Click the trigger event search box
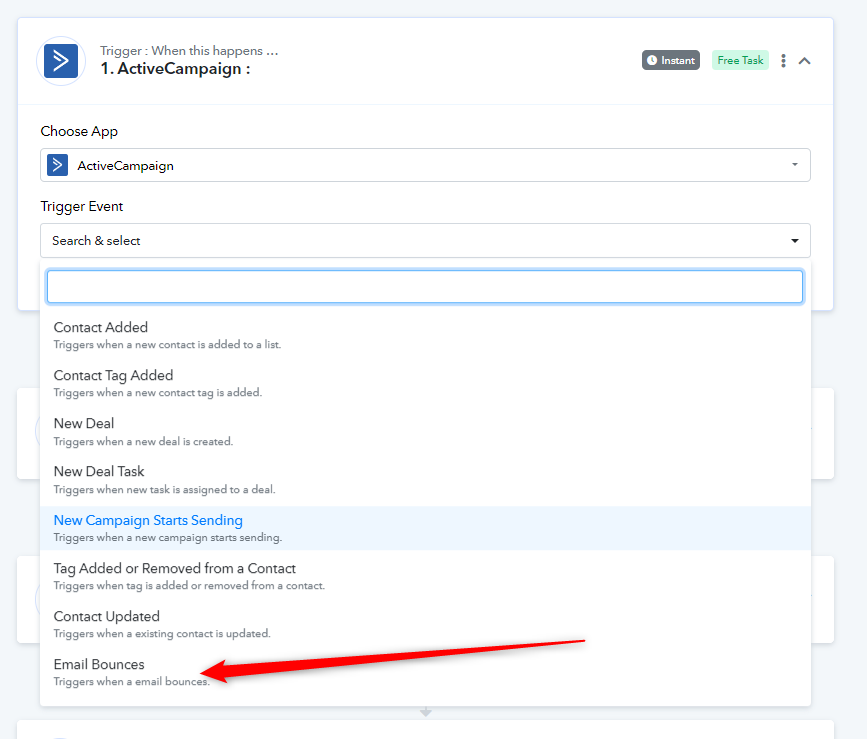This screenshot has height=739, width=867. point(425,286)
